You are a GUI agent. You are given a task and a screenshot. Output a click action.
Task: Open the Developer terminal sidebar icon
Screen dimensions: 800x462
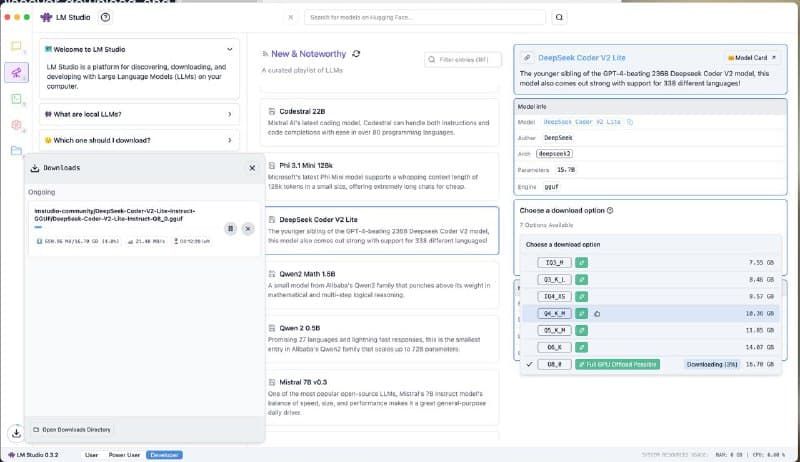(16, 99)
